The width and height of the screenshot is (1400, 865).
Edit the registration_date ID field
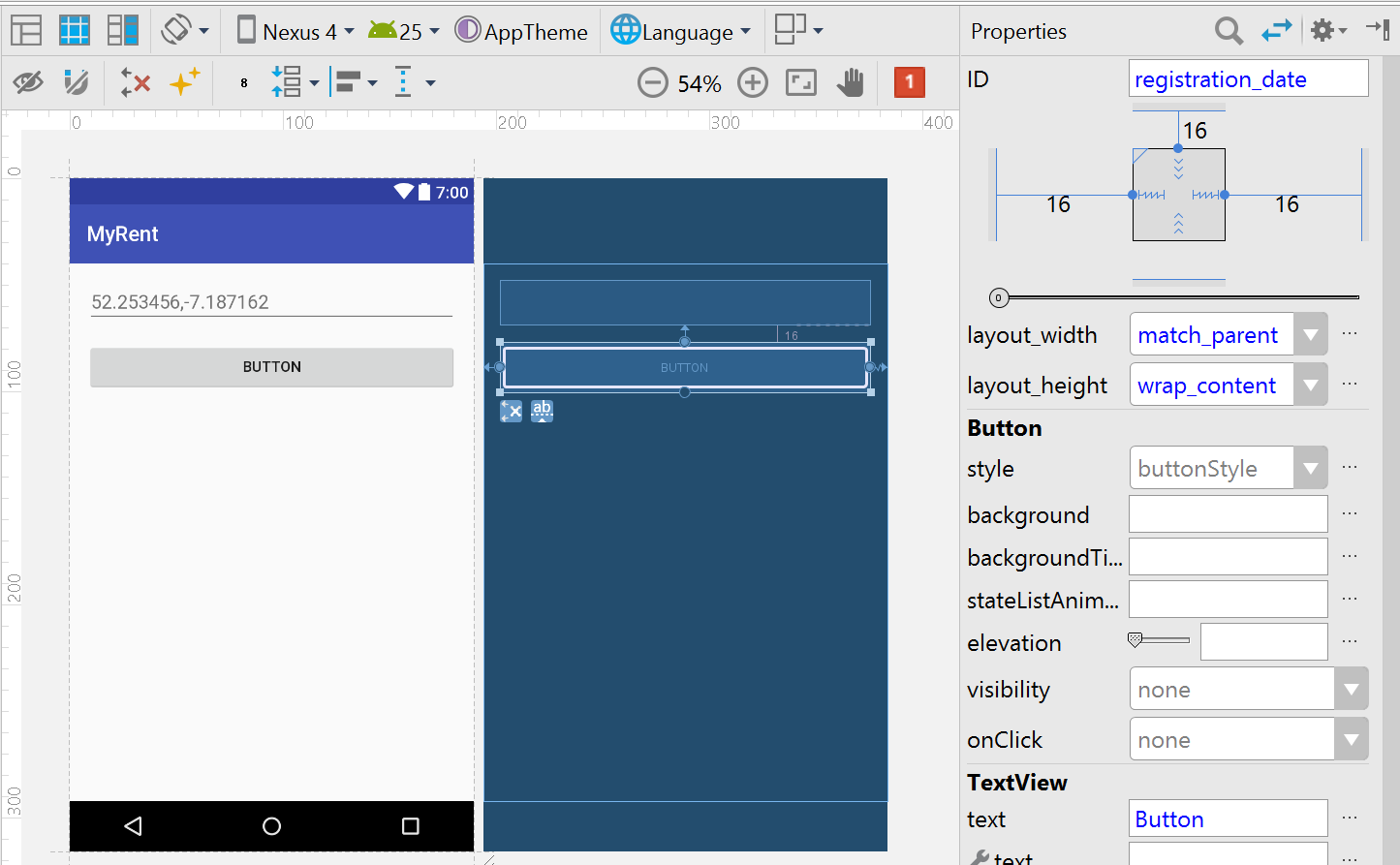click(1248, 77)
